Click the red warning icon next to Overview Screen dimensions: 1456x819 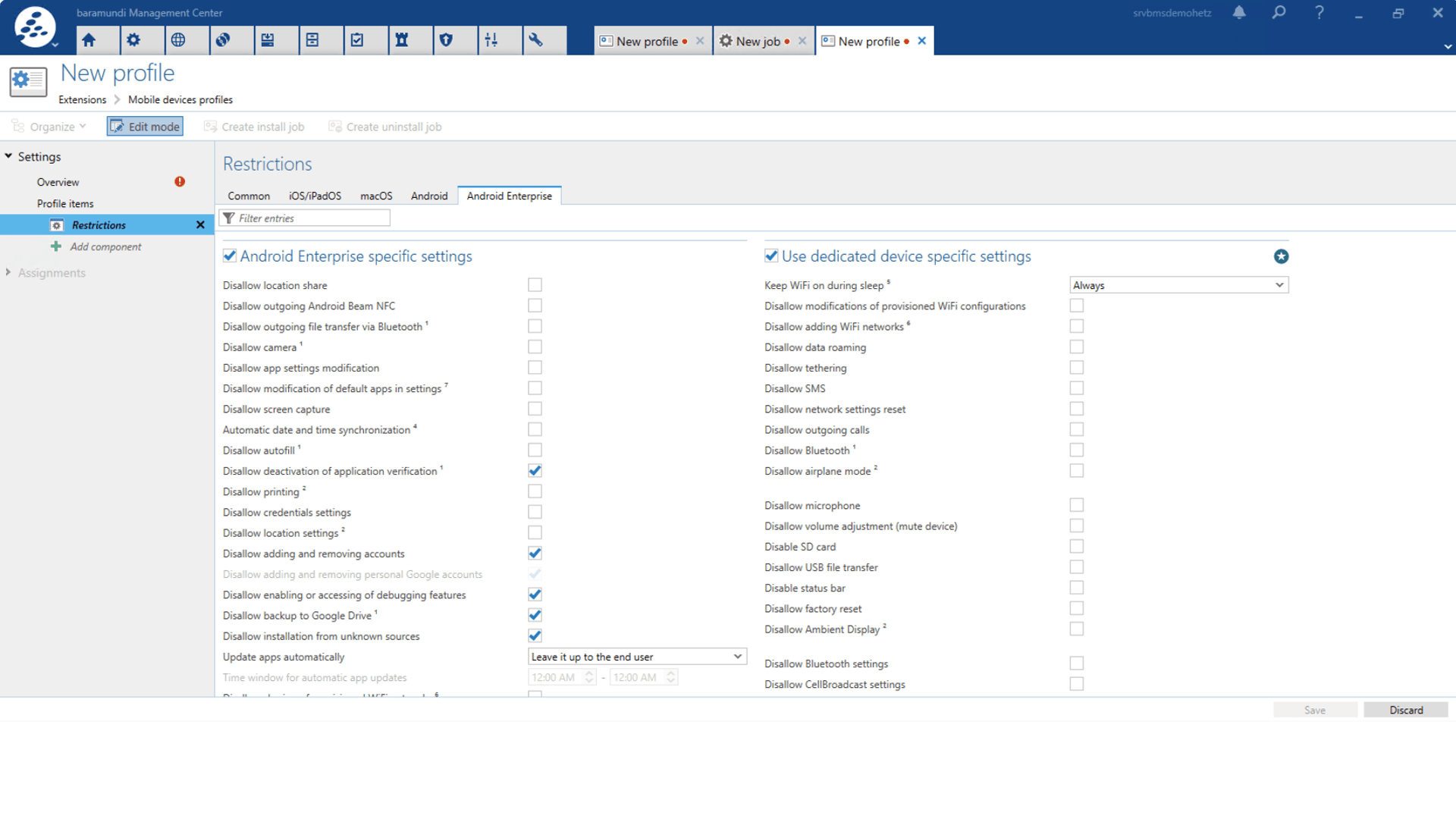[x=180, y=181]
